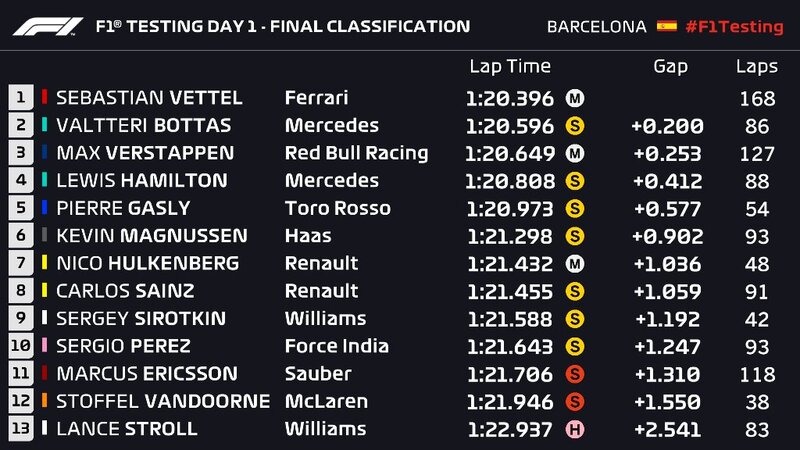Image resolution: width=800 pixels, height=450 pixels.
Task: Click Force India's pink colour bar
Action: tap(44, 346)
